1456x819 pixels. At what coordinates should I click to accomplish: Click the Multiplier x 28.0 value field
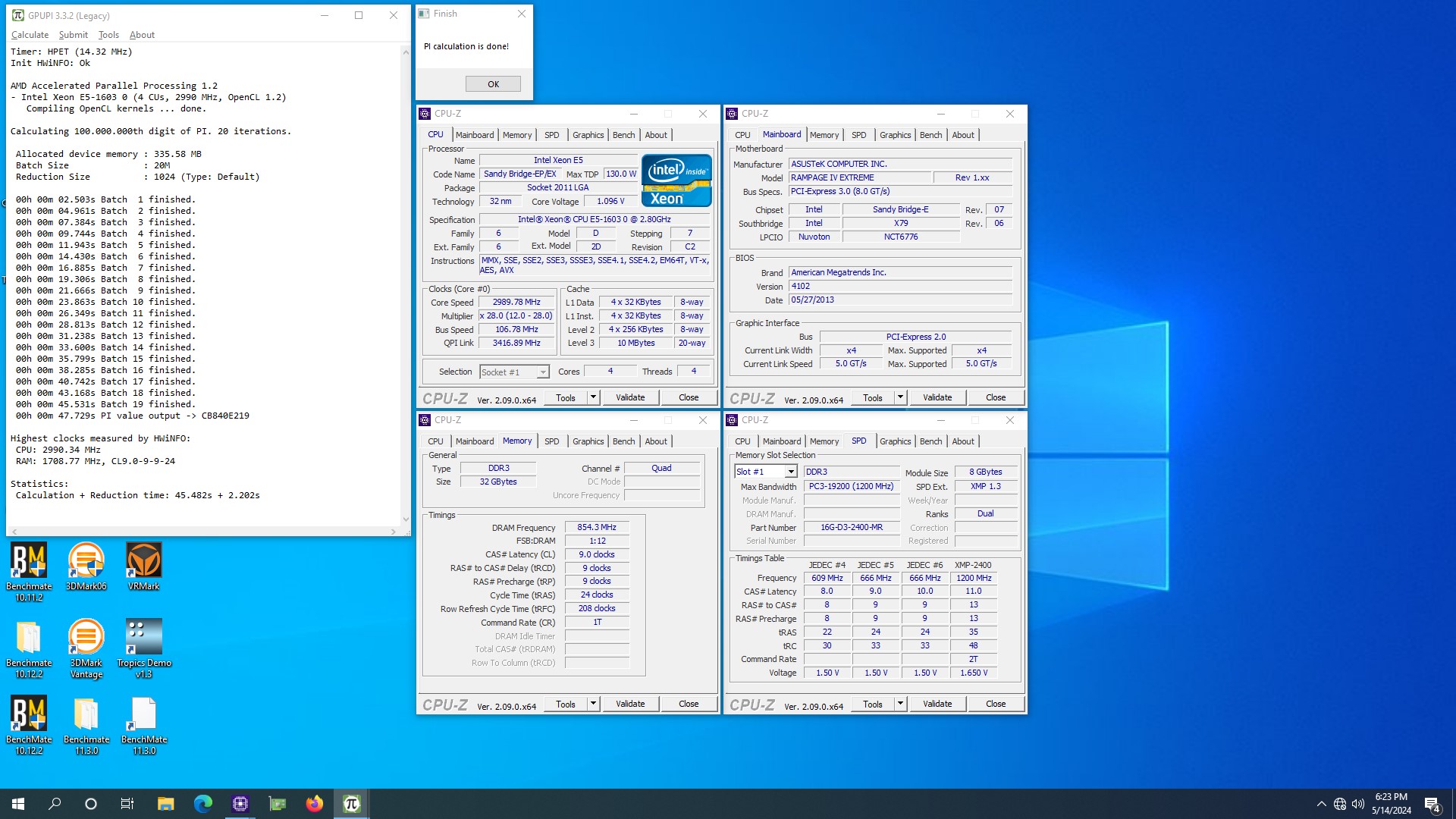(516, 315)
